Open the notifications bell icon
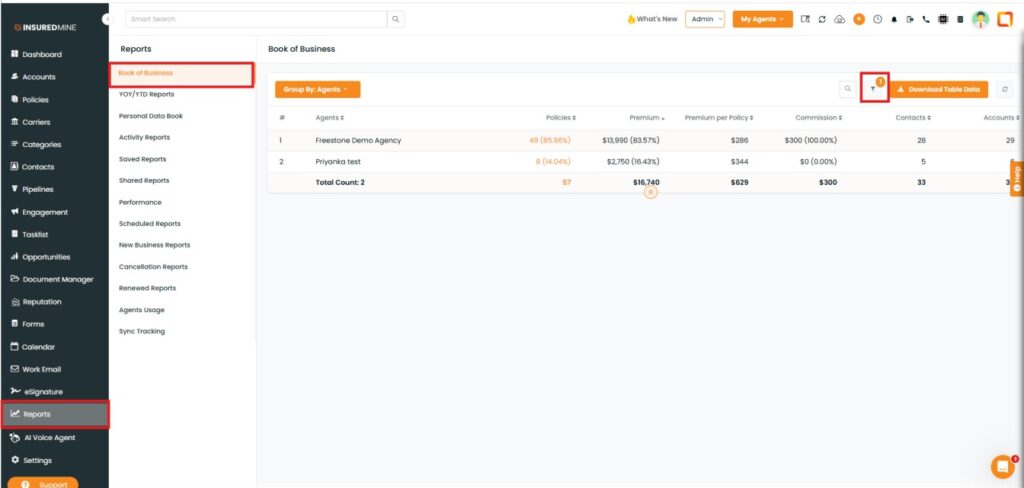The image size is (1024, 488). point(894,19)
